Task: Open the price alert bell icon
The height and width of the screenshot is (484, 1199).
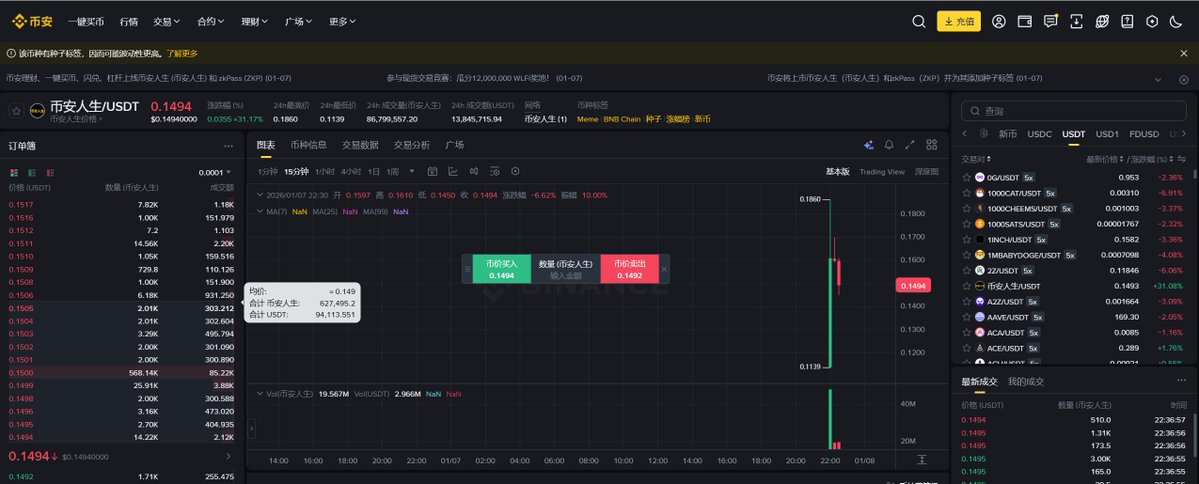Action: pyautogui.click(x=889, y=145)
